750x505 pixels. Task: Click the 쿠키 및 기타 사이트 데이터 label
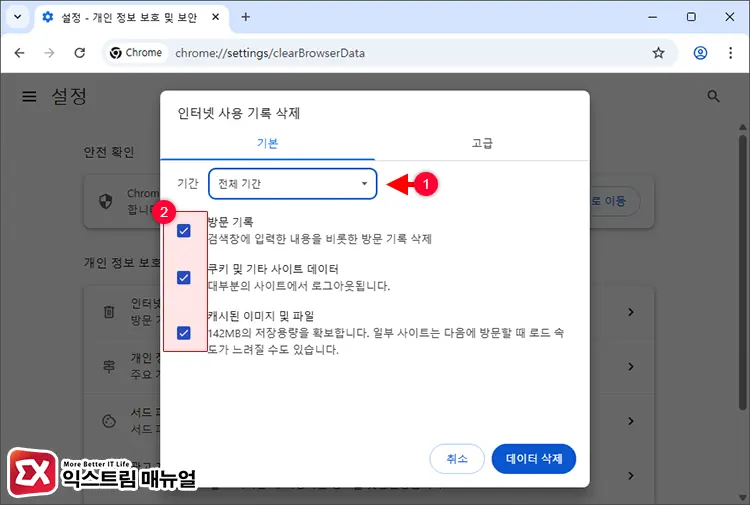click(x=274, y=269)
